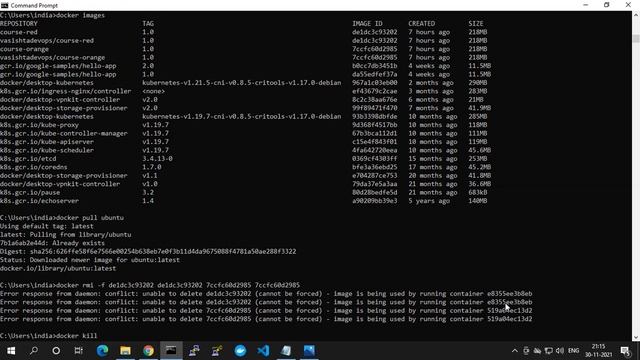
Task: Click 'kubernetes-v1.21.5-cni' tag text
Action: (x=242, y=83)
